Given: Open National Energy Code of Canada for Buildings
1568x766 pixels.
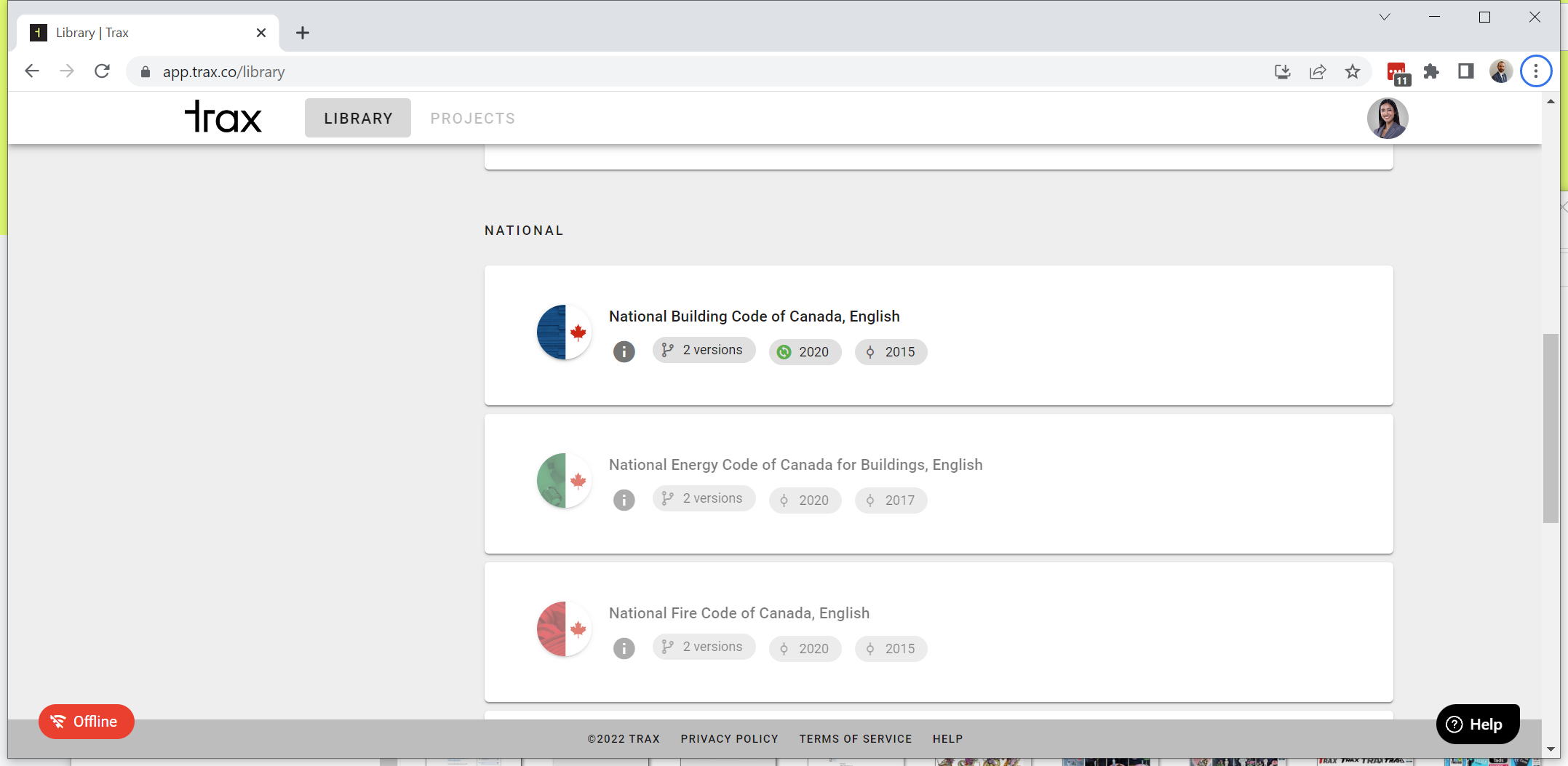Looking at the screenshot, I should click(x=795, y=465).
